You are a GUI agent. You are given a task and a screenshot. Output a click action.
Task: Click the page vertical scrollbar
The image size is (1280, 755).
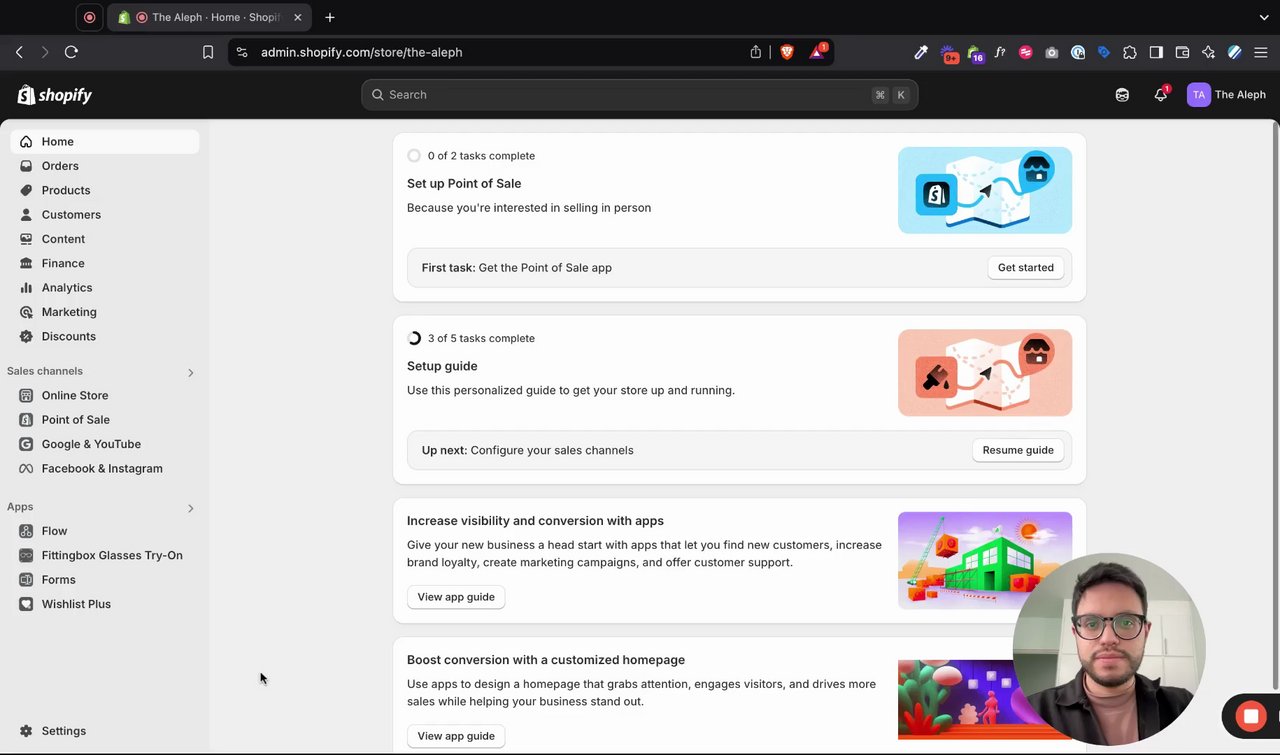click(x=1275, y=406)
